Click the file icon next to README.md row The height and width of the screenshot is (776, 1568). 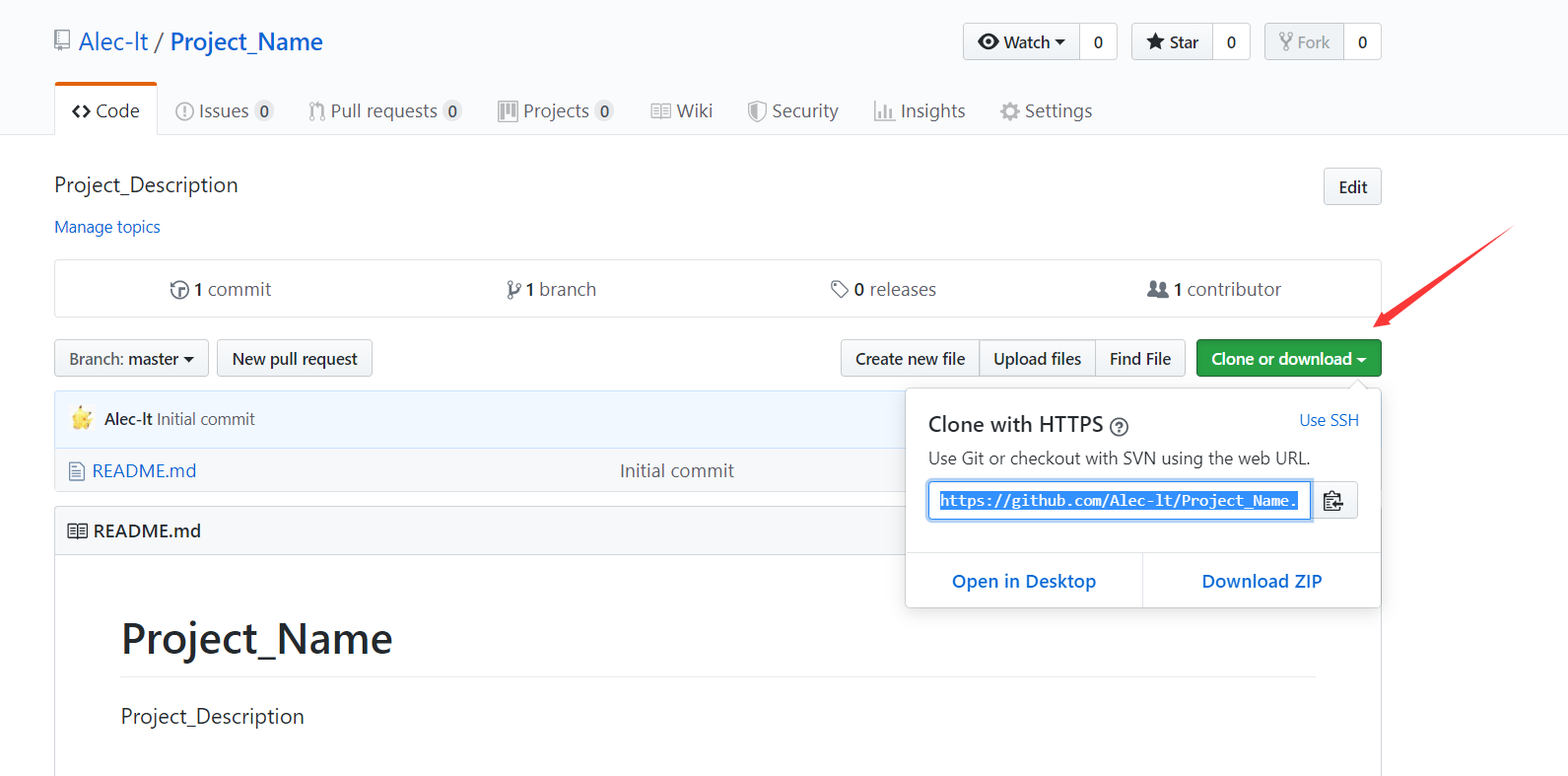click(x=76, y=471)
